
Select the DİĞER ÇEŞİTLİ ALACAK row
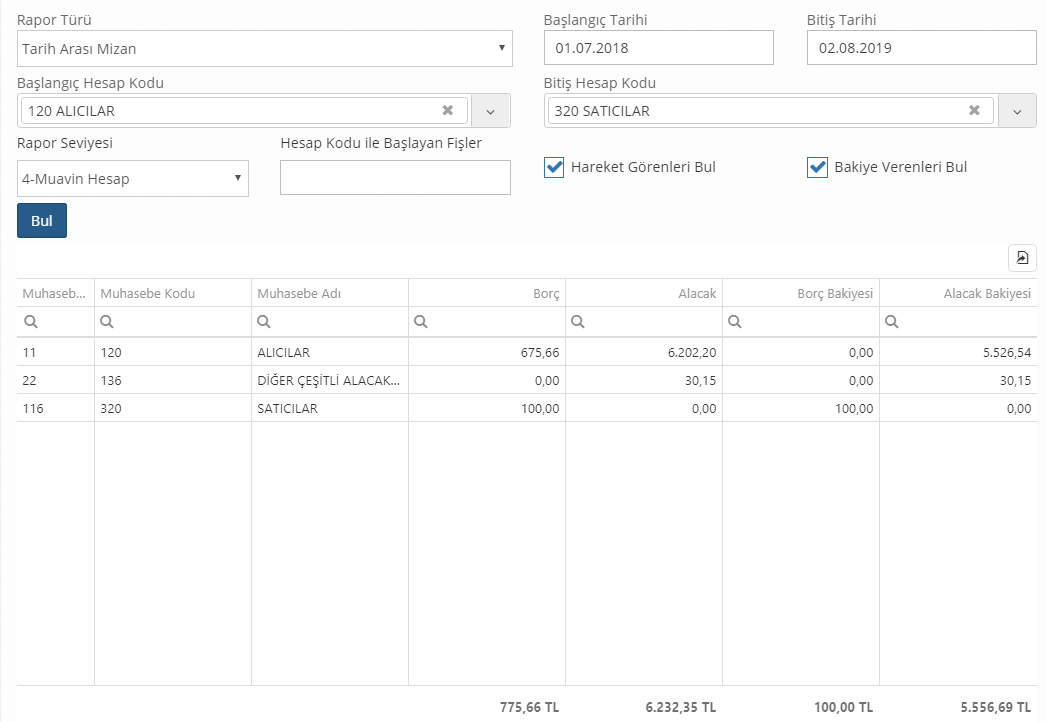[x=329, y=380]
